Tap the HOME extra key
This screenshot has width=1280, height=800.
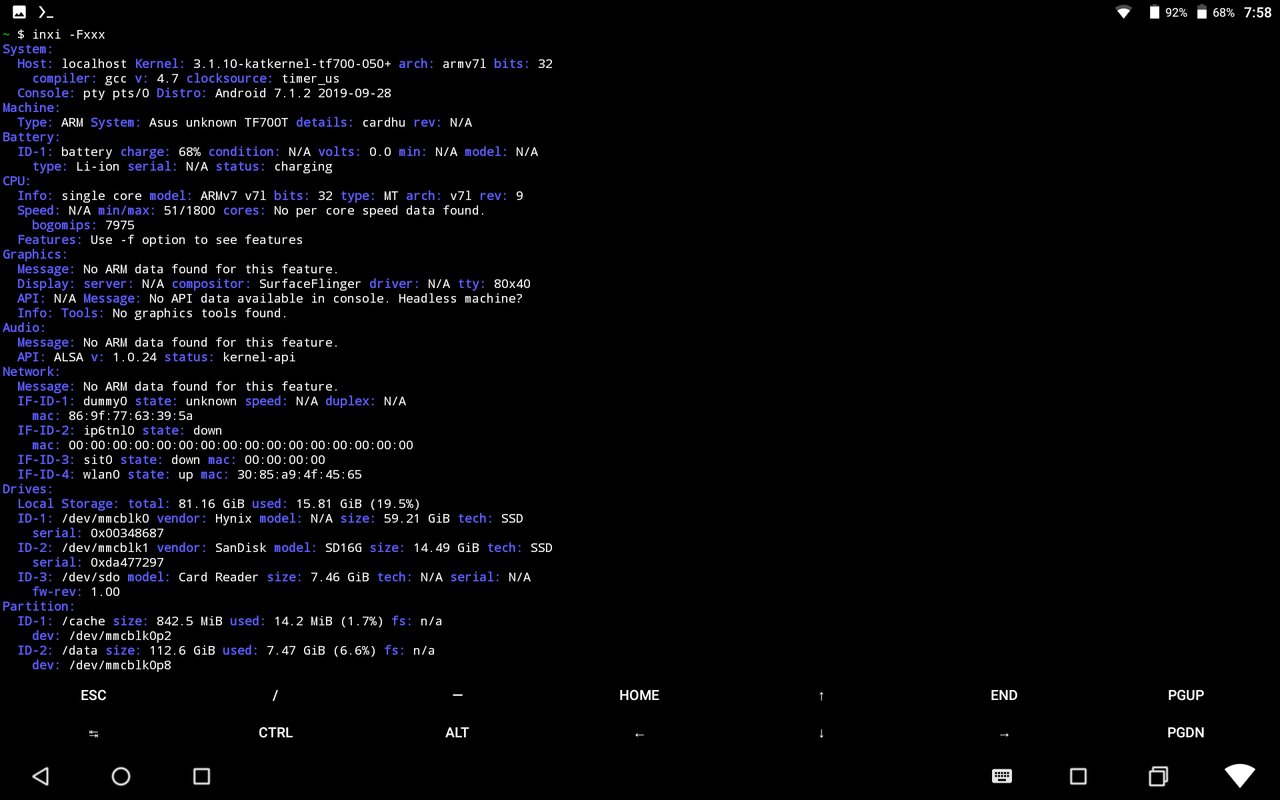click(639, 695)
